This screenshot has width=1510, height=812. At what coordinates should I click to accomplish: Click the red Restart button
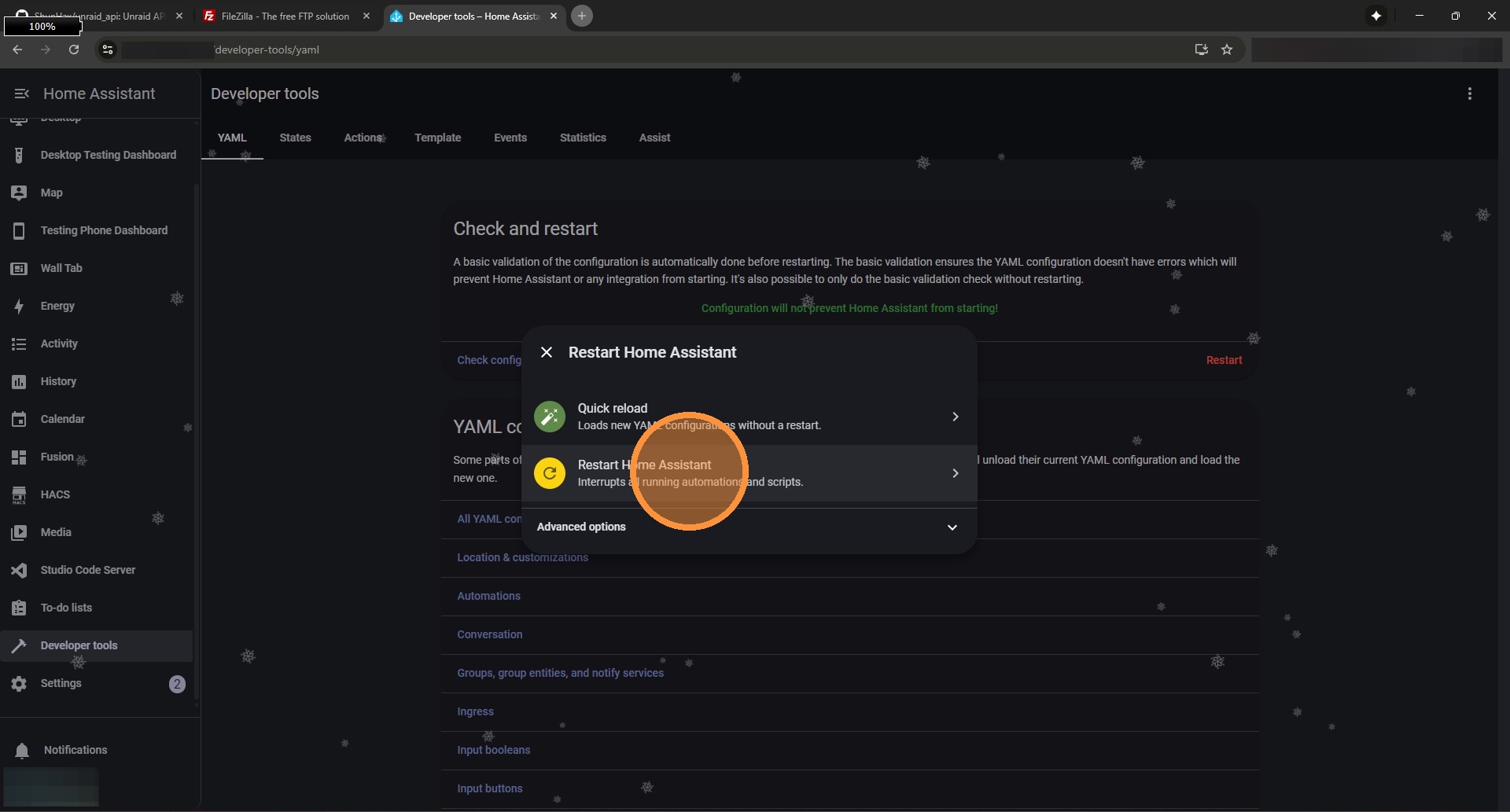pos(1224,360)
